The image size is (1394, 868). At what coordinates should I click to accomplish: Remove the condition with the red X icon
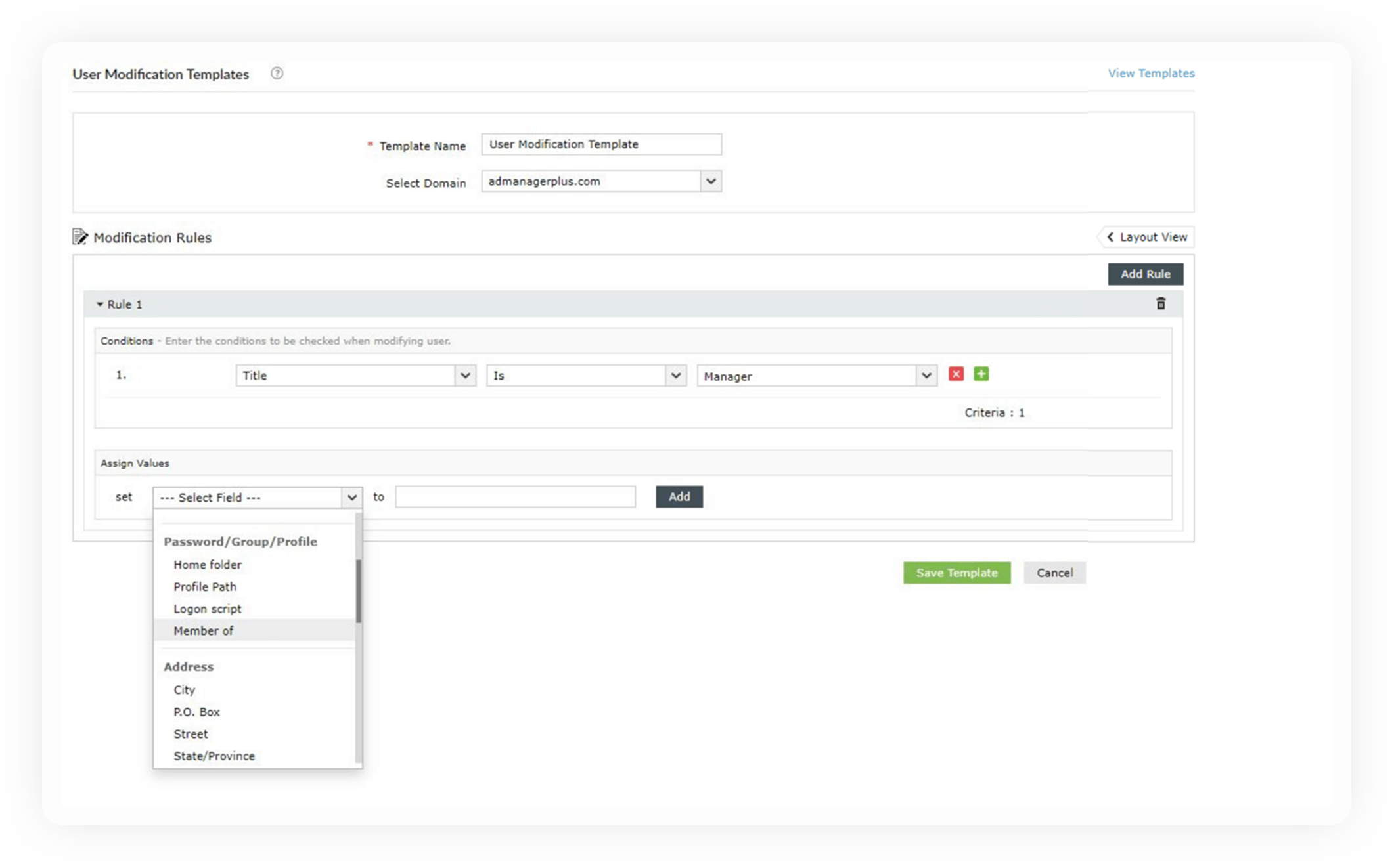coord(956,374)
